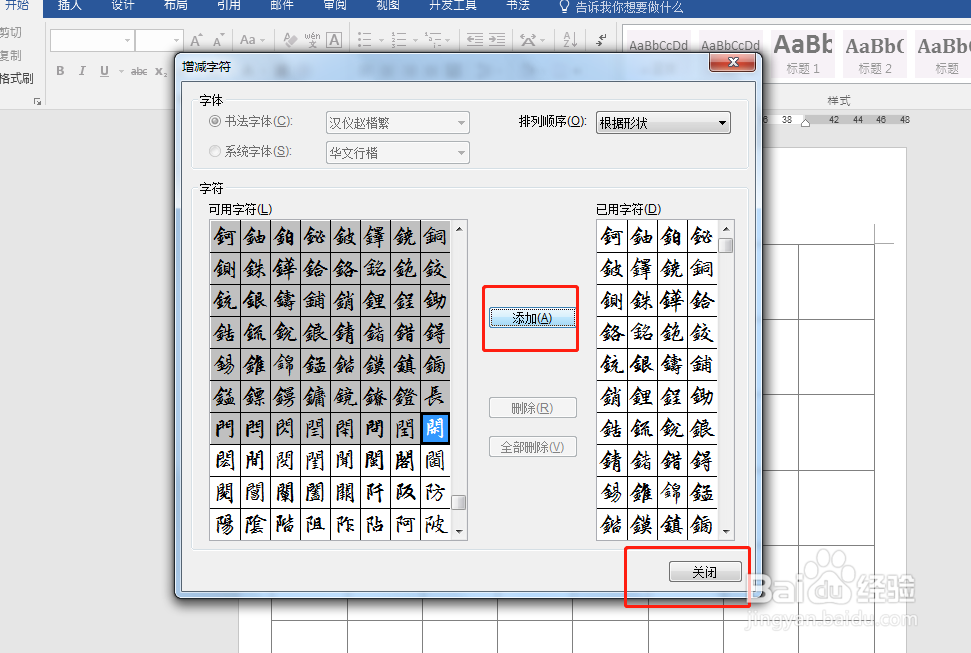Select character 陽 in the character grid
Viewport: 971px width, 653px height.
click(x=224, y=524)
